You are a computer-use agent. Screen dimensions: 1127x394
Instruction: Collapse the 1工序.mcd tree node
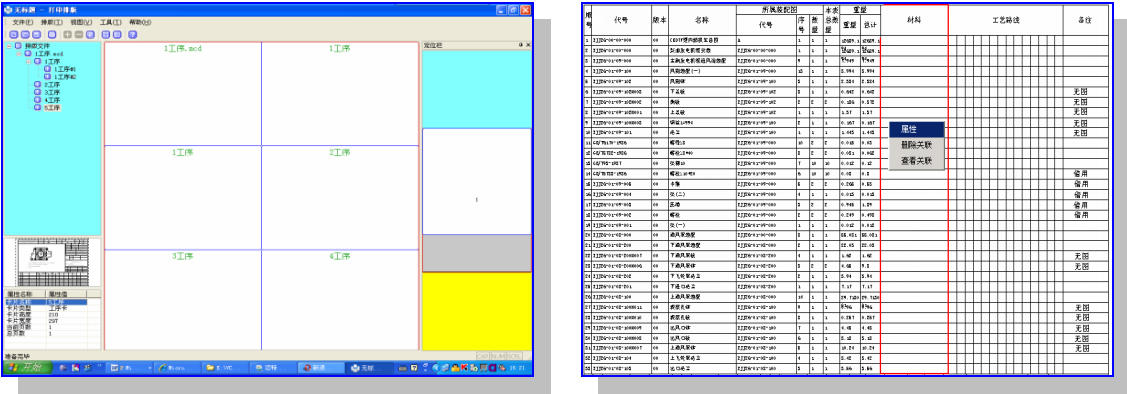[19, 54]
